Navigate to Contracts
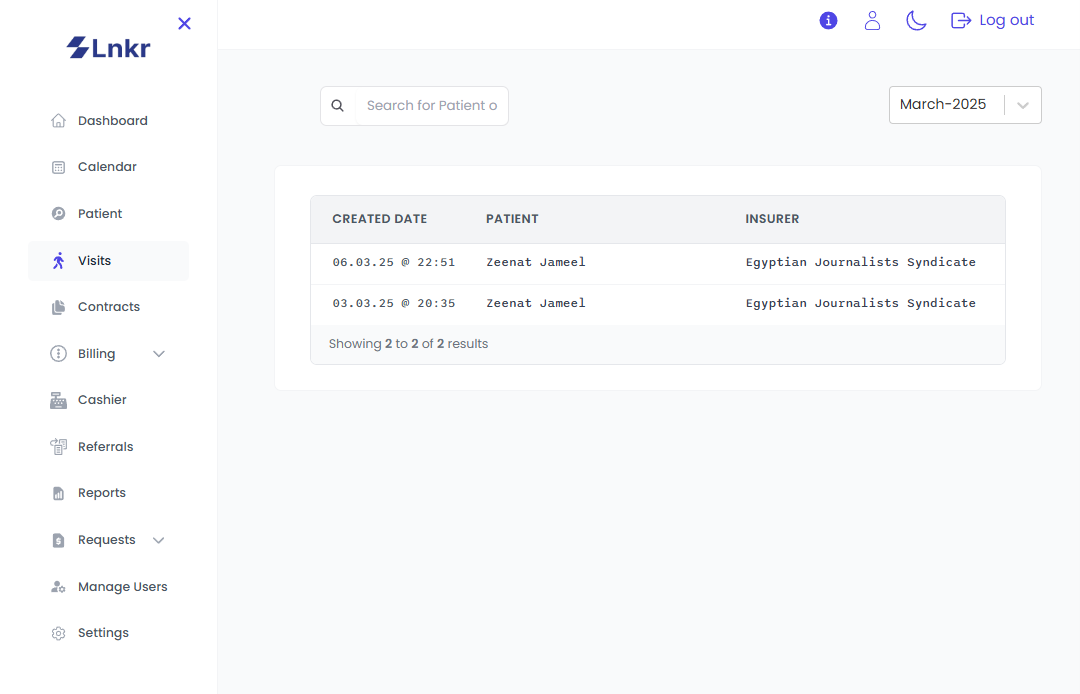This screenshot has height=694, width=1080. coord(108,307)
